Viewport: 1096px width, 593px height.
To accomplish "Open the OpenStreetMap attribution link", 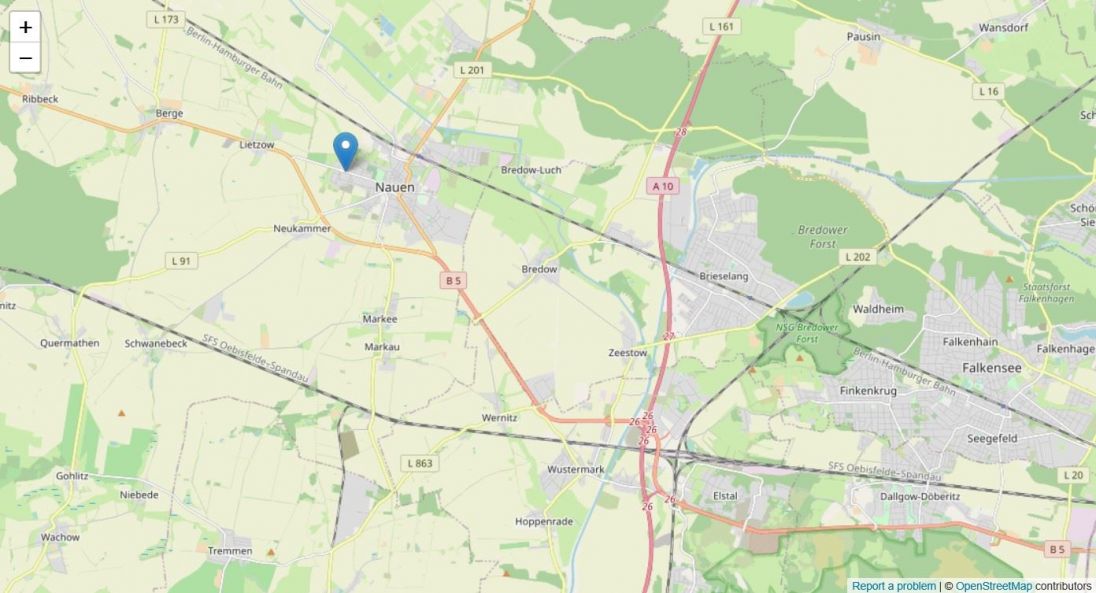I will click(993, 586).
